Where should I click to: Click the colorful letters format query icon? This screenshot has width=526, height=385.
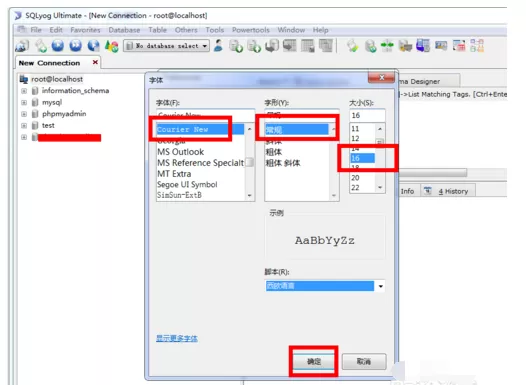click(x=112, y=46)
